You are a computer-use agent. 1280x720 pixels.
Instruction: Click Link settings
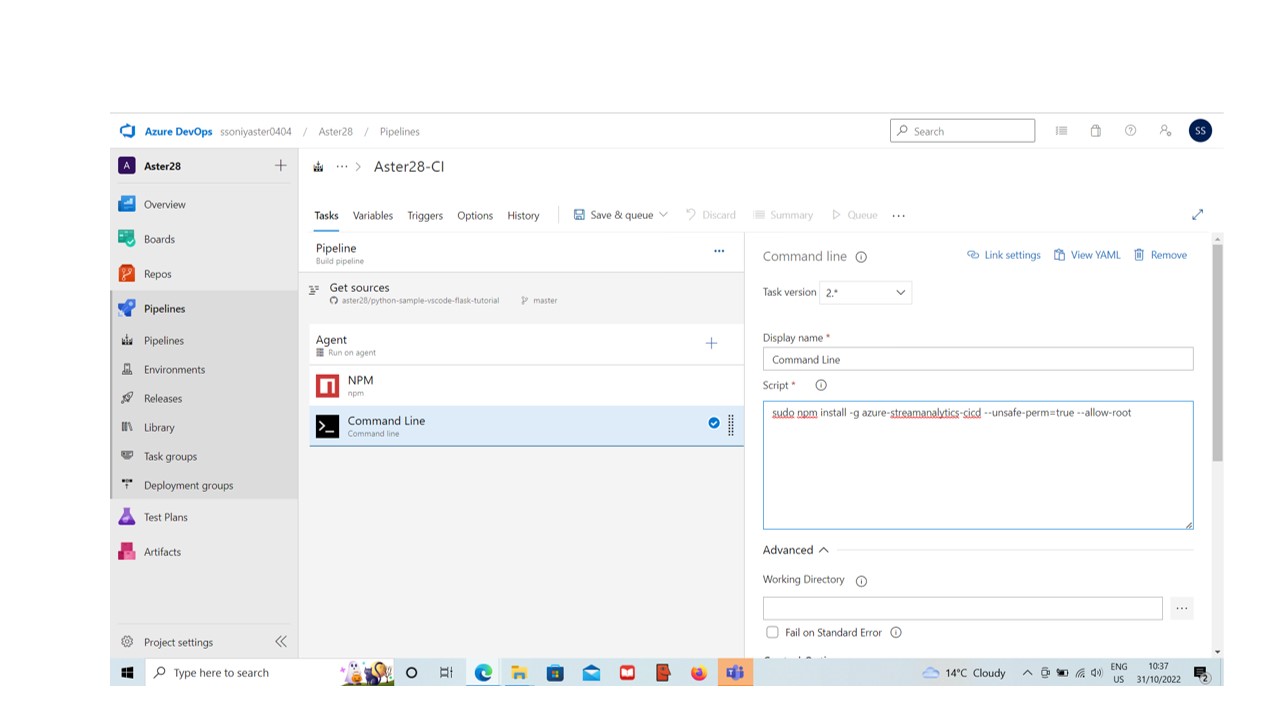(1003, 255)
